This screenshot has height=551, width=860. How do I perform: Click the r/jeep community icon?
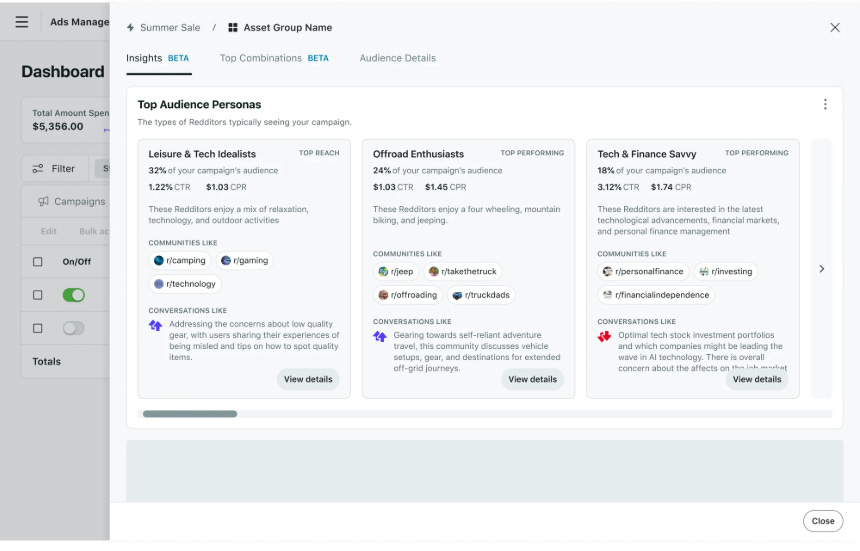click(383, 271)
